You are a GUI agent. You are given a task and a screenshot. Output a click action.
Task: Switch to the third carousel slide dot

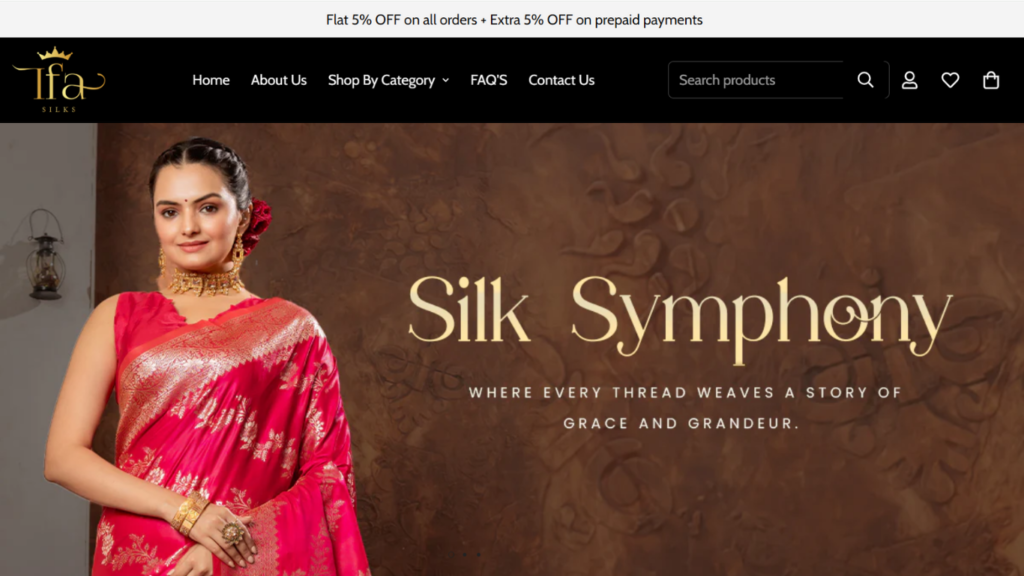click(x=479, y=554)
